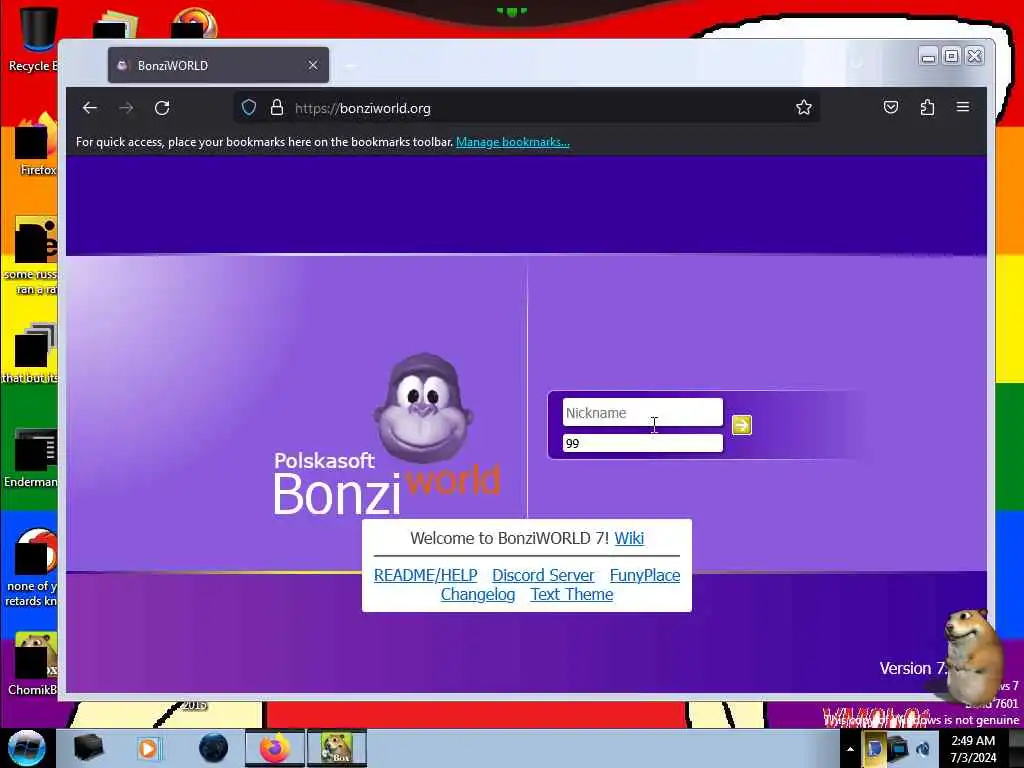
Task: Submit login with the yellow arrow button
Action: (x=741, y=425)
